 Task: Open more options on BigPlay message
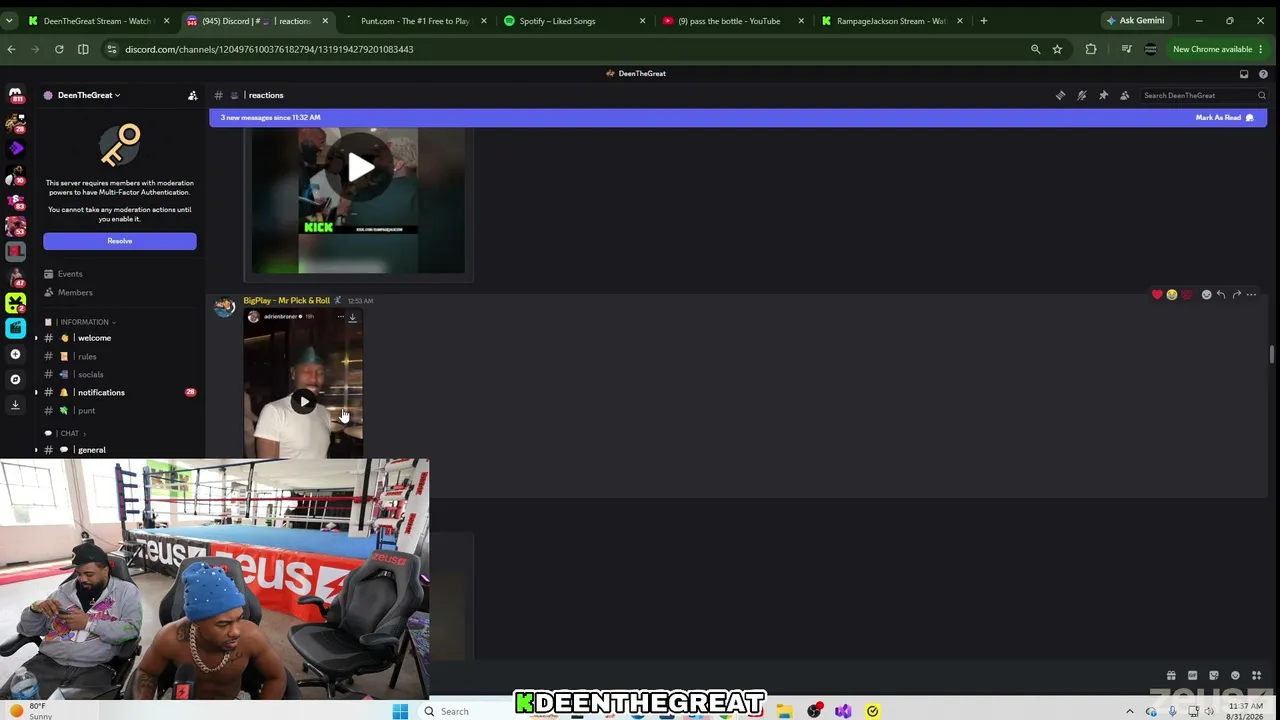pos(1251,295)
